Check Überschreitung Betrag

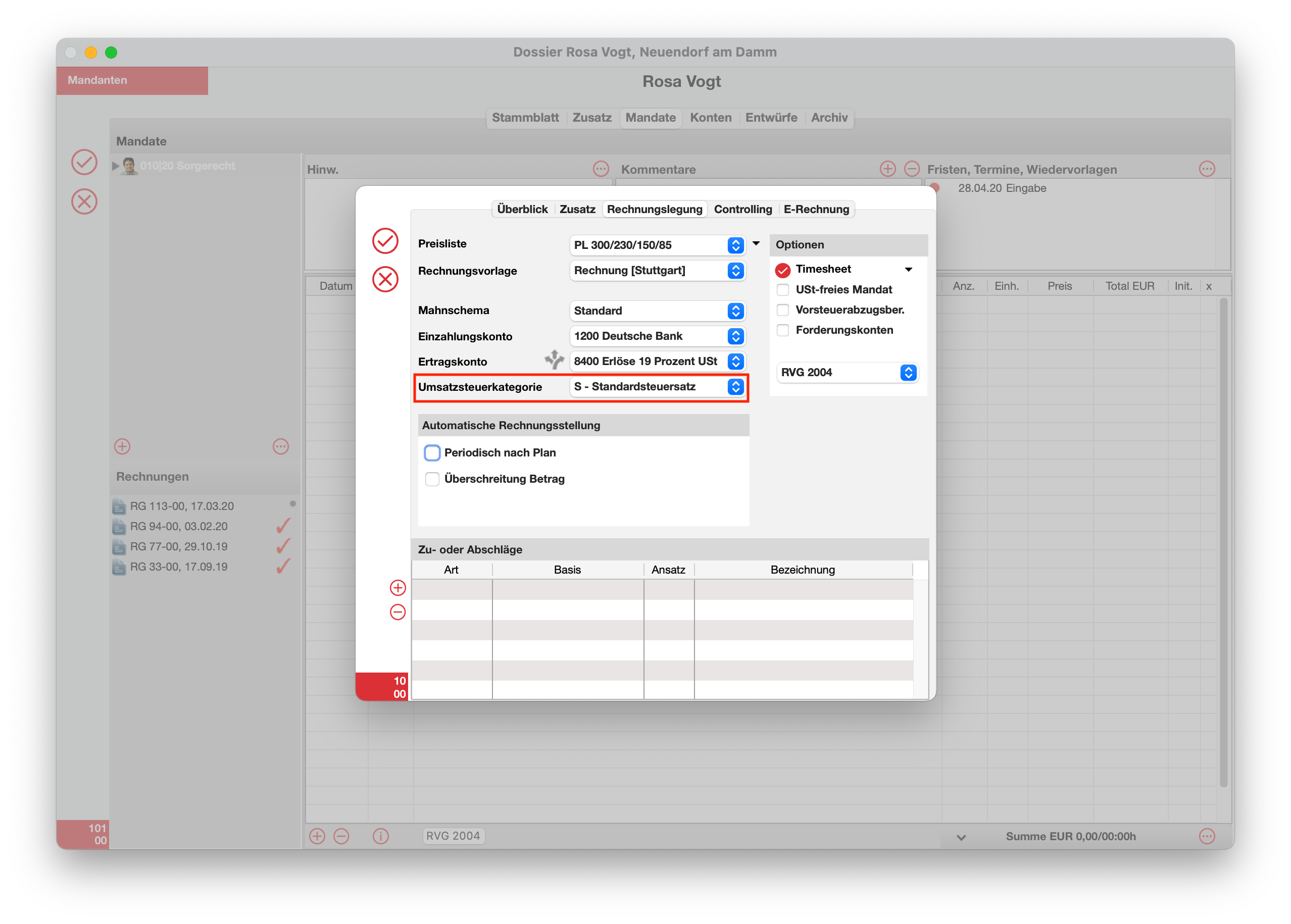432,479
